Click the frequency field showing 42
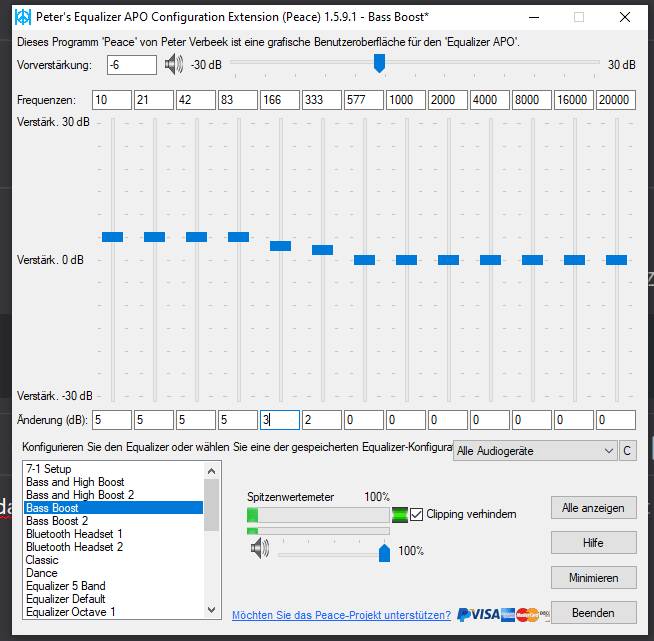 tap(196, 100)
